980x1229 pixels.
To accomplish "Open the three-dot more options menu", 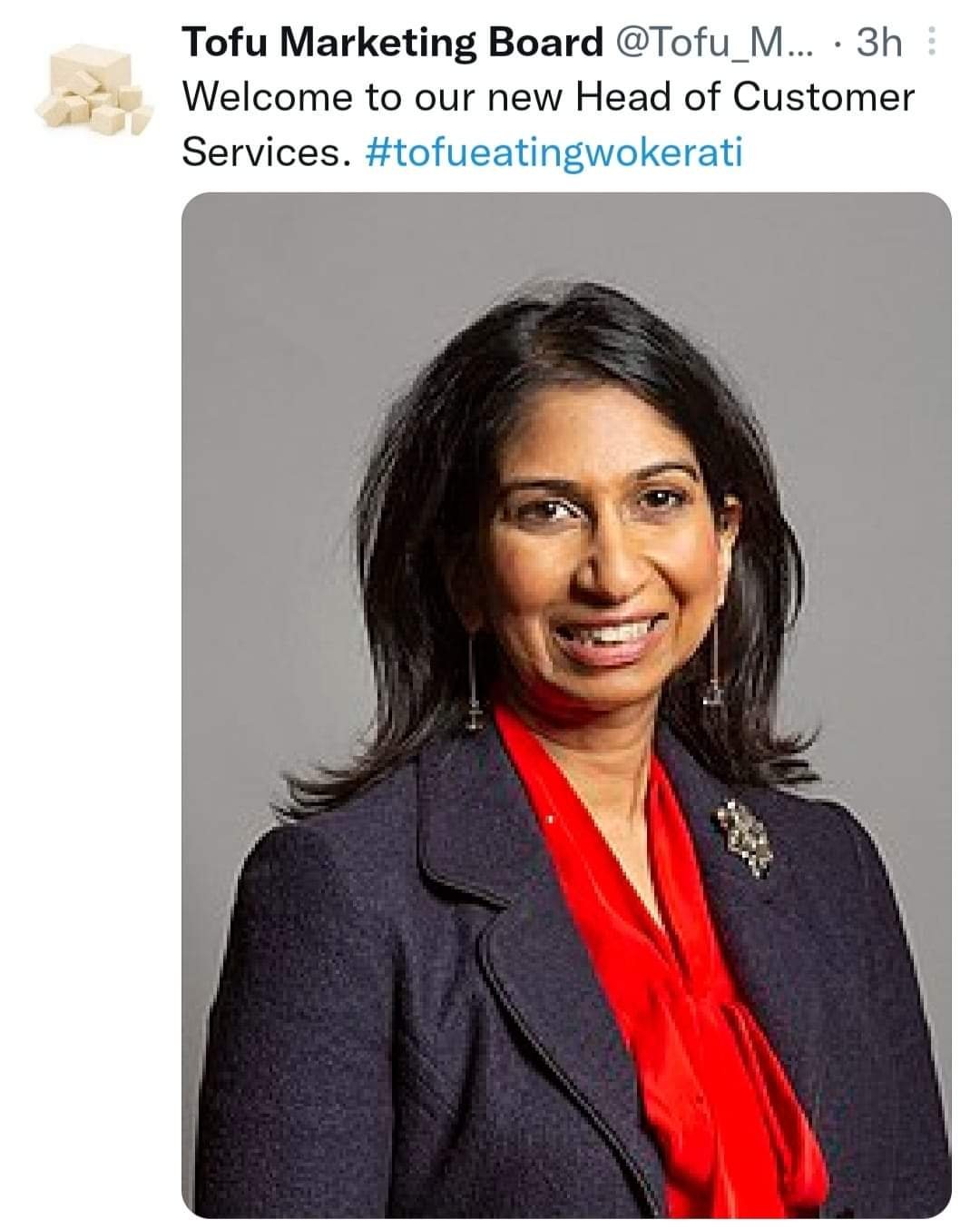I will [x=930, y=43].
